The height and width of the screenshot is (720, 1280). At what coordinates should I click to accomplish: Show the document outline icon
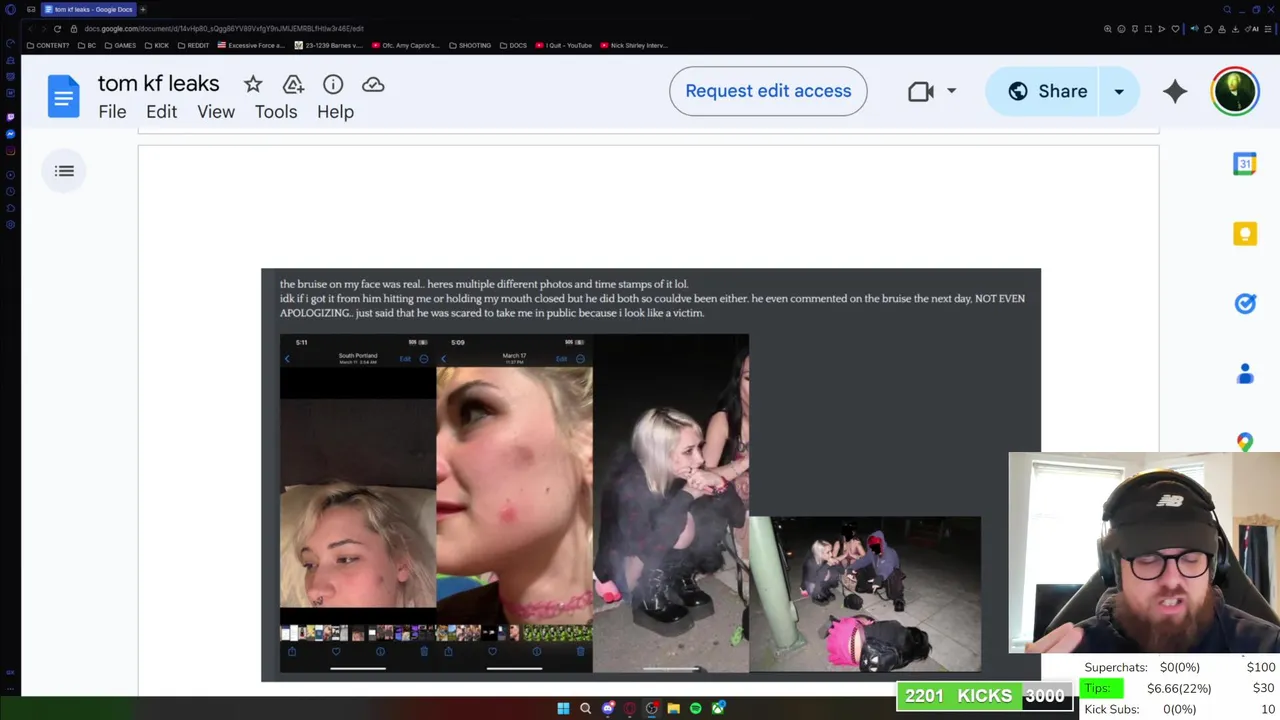(64, 171)
